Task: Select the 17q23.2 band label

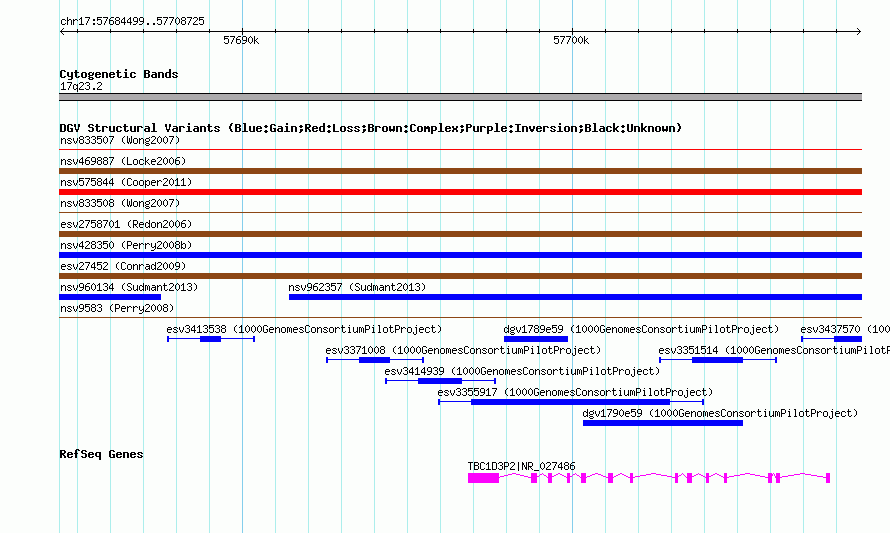Action: (81, 86)
